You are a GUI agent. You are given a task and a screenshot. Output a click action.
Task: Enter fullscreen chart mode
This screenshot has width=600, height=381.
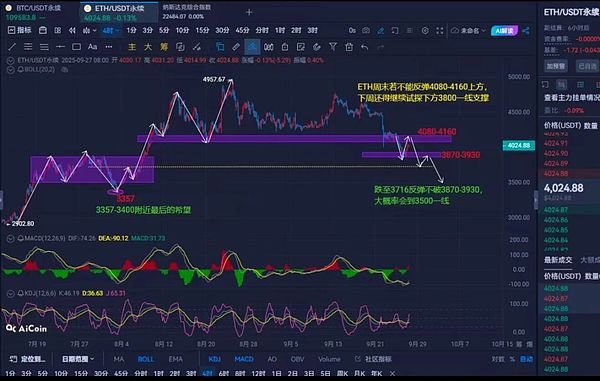tap(440, 30)
